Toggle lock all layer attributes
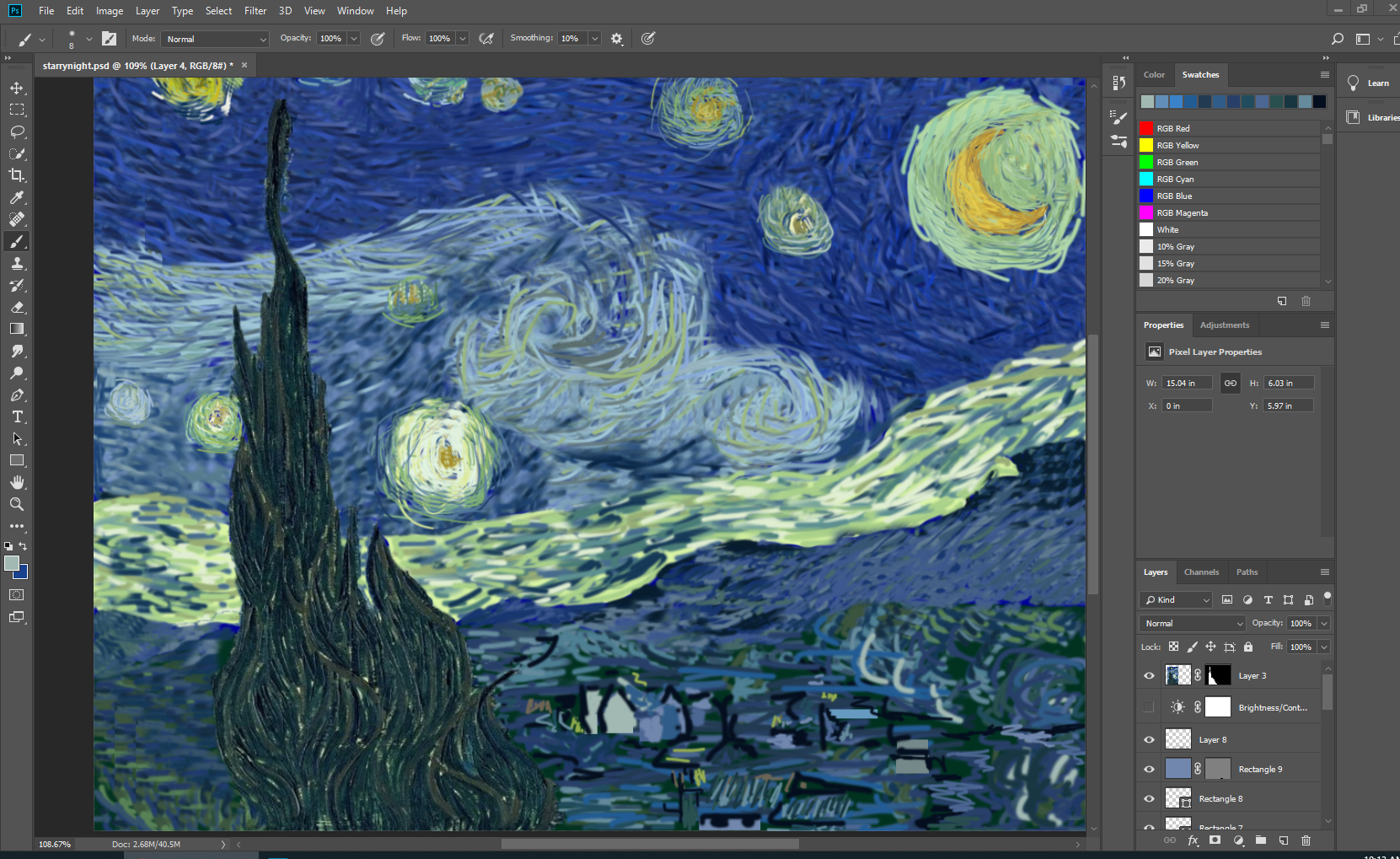 click(x=1248, y=647)
